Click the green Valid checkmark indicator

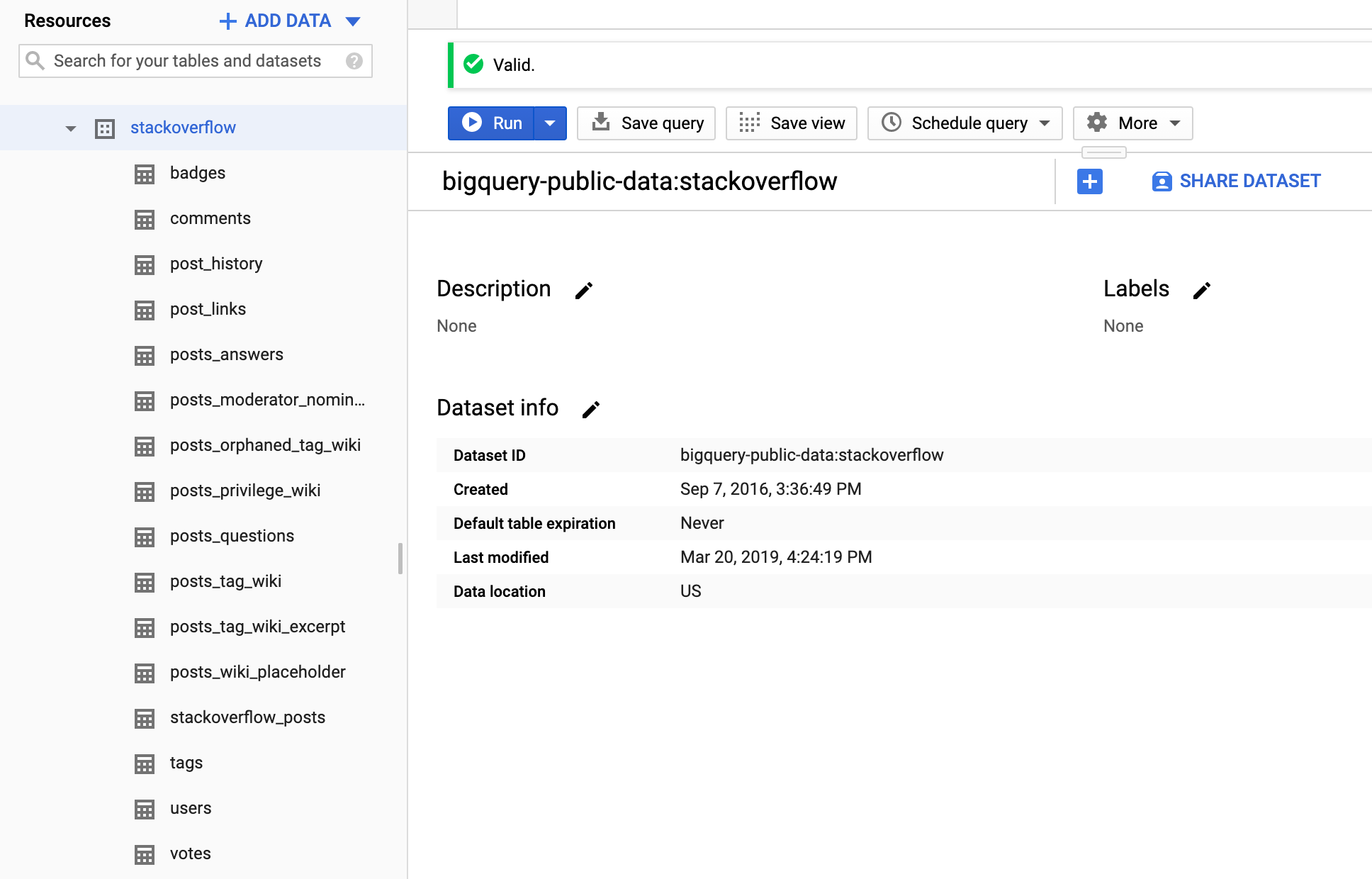[472, 64]
